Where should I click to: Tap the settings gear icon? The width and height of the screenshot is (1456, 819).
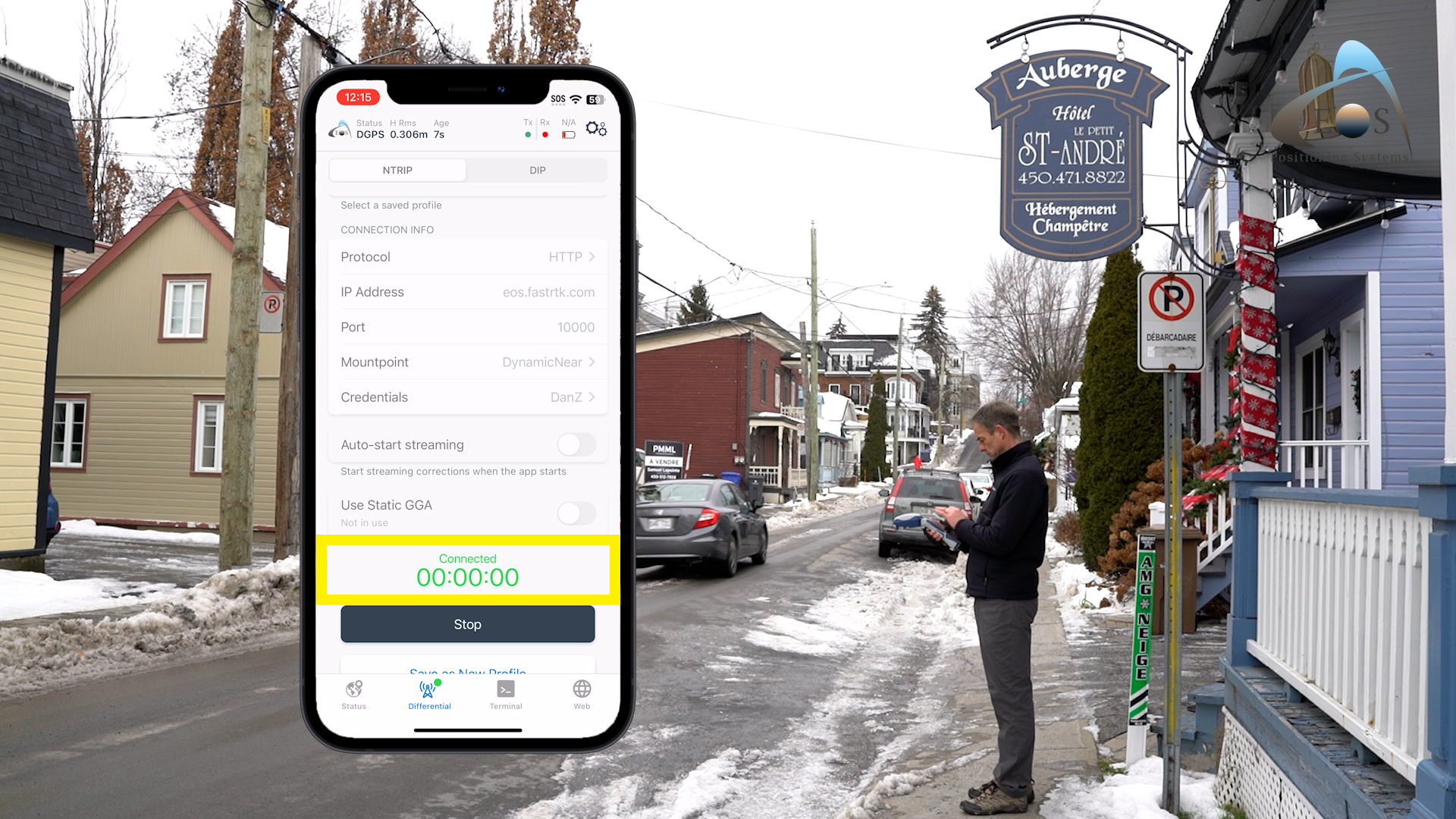point(596,128)
